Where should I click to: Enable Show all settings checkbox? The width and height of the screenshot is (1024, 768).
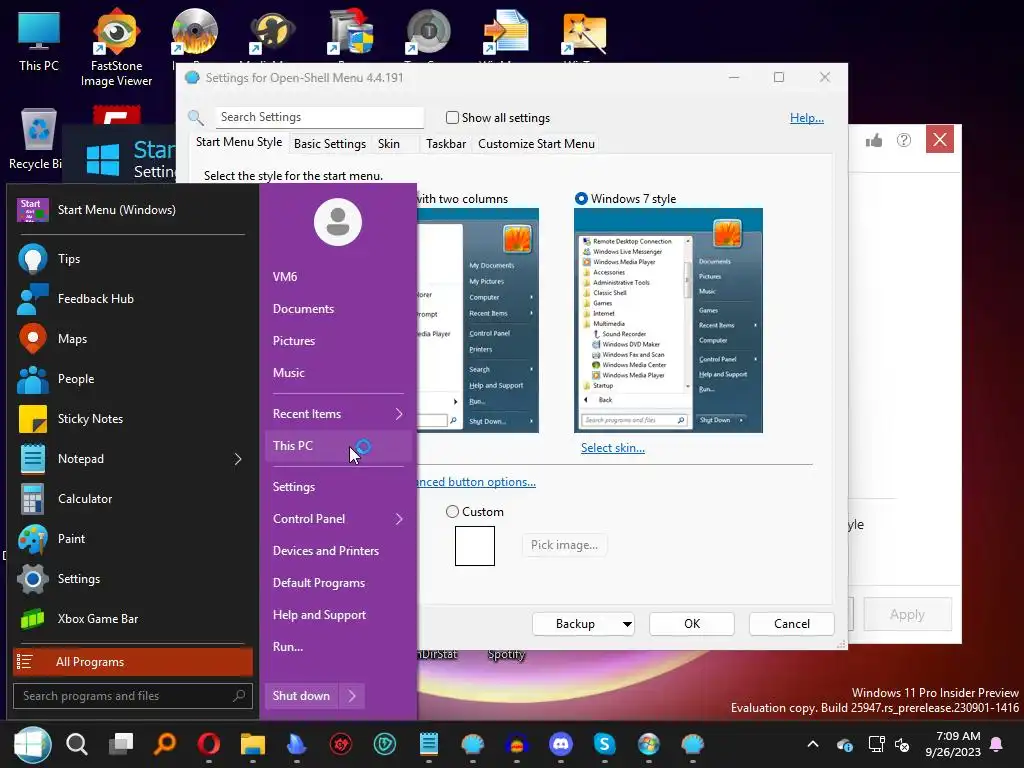(452, 118)
